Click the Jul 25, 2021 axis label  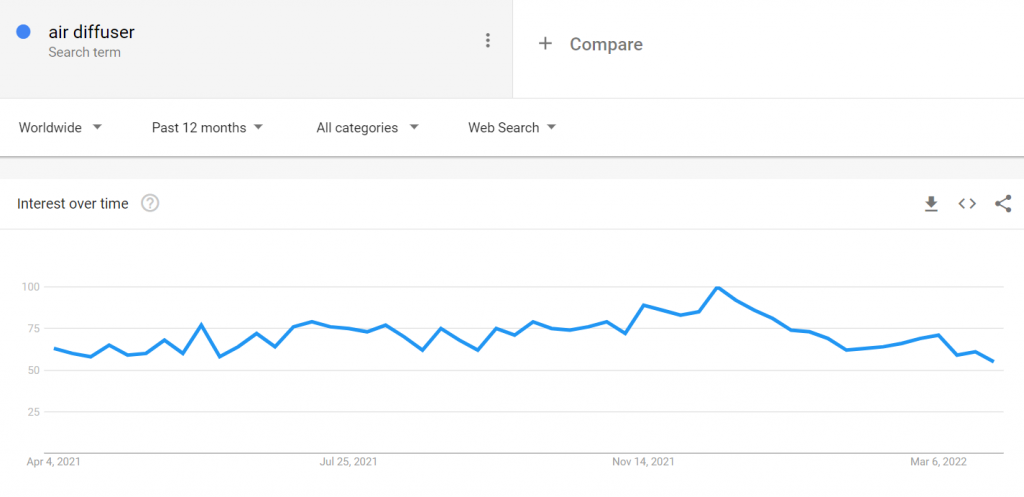[348, 462]
